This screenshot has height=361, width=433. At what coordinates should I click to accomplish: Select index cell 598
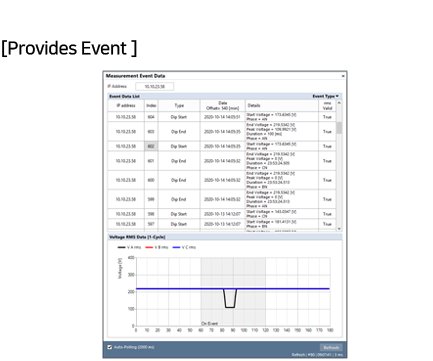click(151, 214)
